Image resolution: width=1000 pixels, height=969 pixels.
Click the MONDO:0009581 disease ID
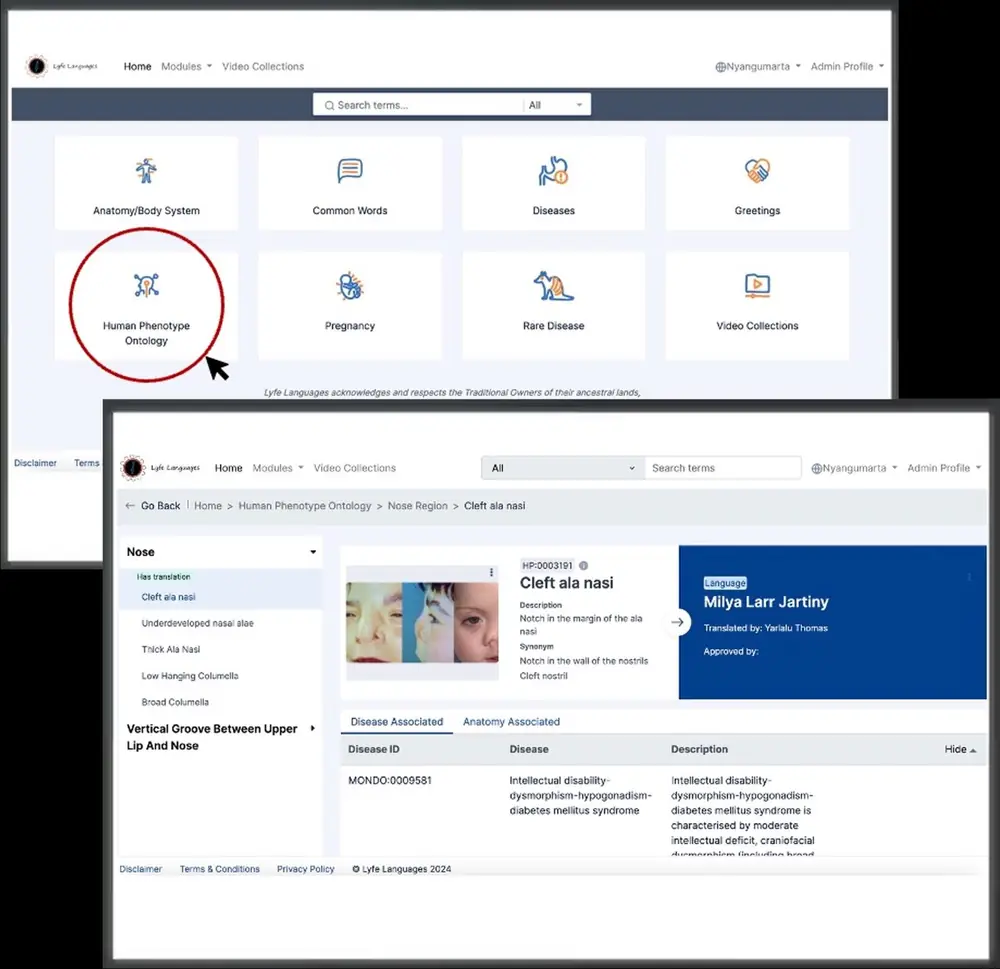coord(390,780)
